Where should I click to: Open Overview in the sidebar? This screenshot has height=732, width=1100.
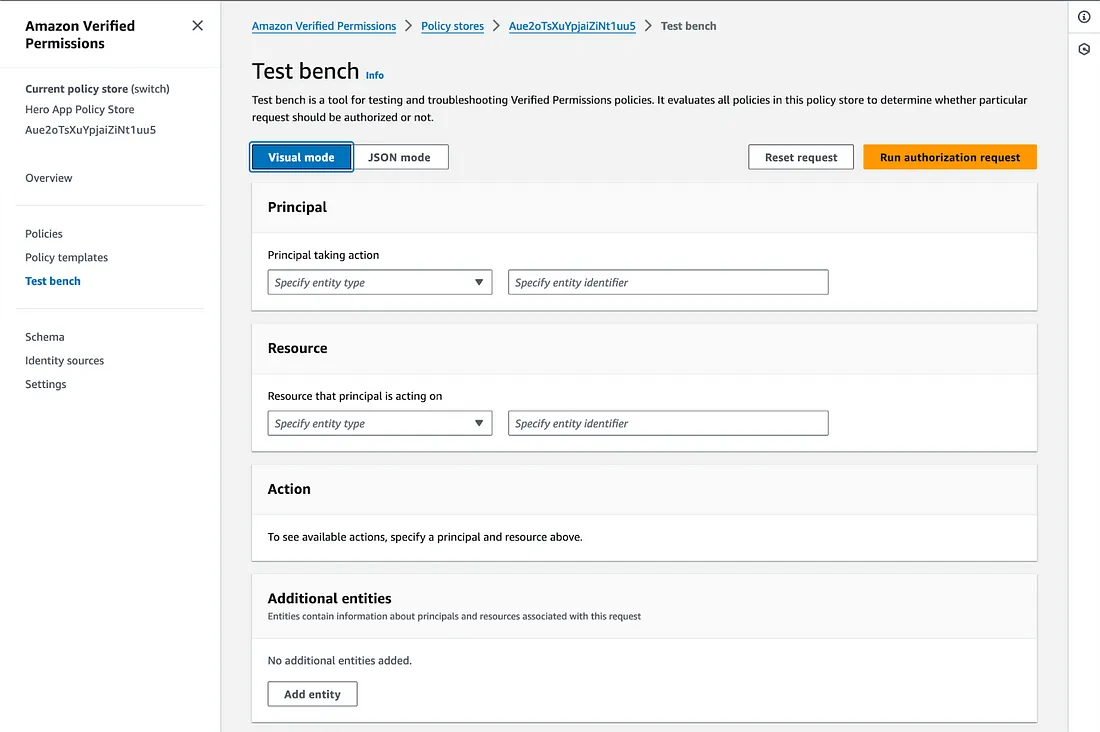[x=48, y=178]
